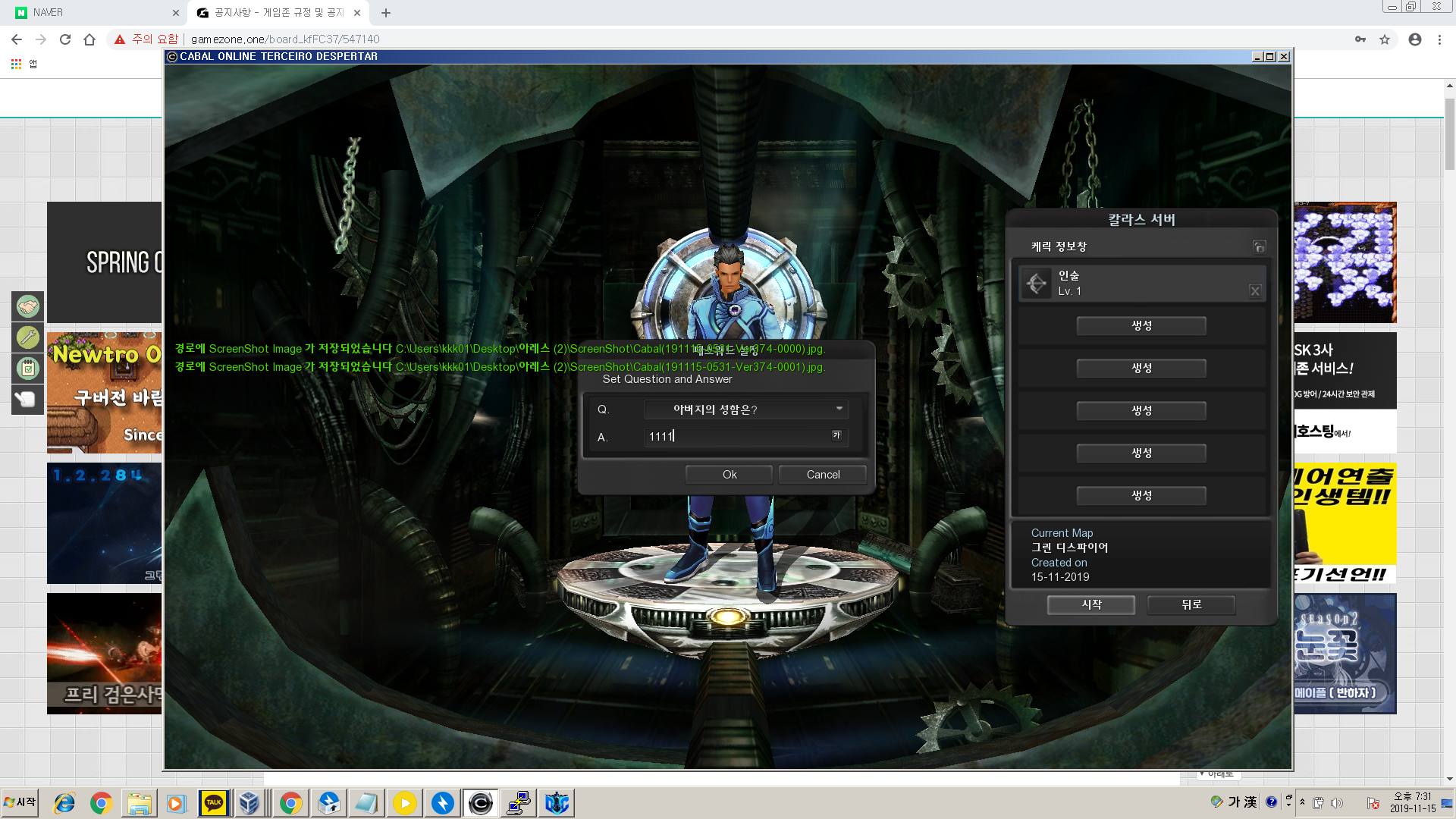Confirm the answer with Ok button

point(729,475)
